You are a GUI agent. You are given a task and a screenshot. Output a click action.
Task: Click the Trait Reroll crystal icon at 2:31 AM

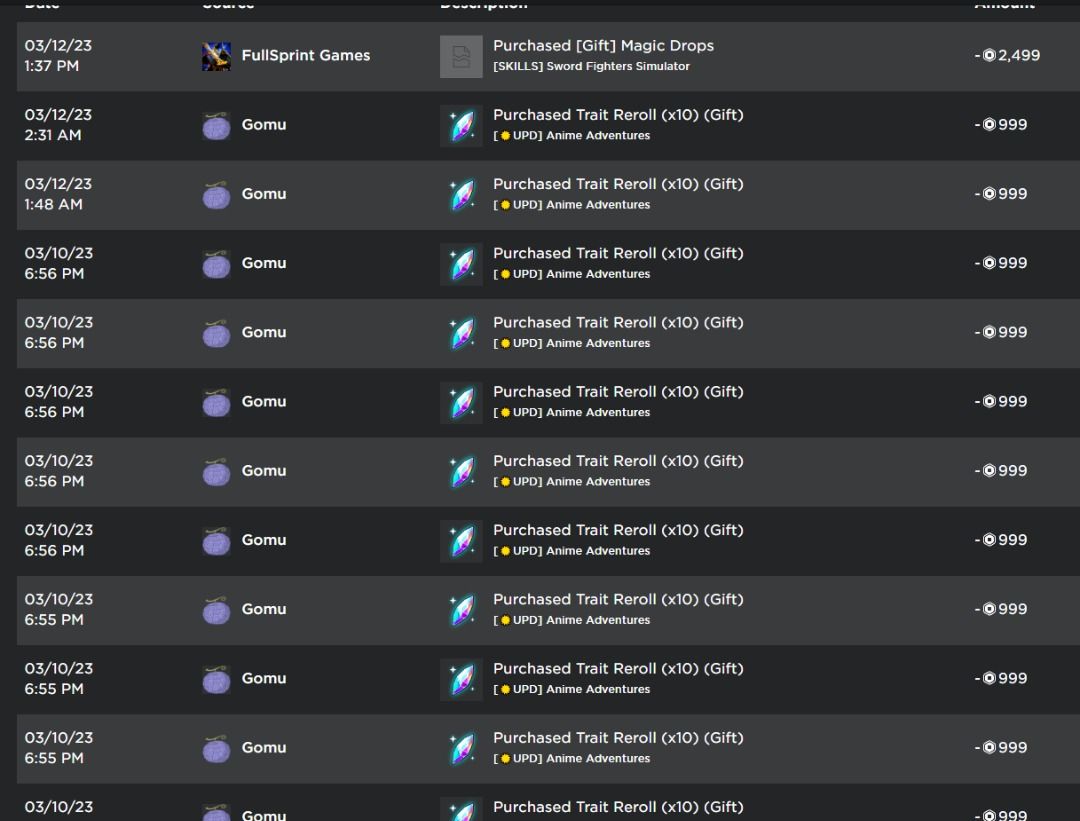461,126
